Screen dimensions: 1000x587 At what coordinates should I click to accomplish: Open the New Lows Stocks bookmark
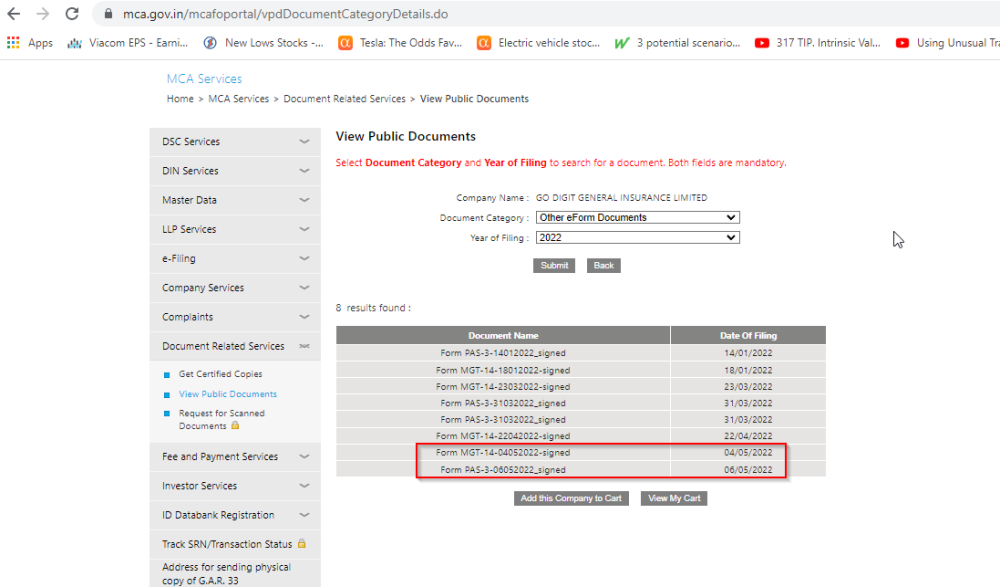point(263,43)
